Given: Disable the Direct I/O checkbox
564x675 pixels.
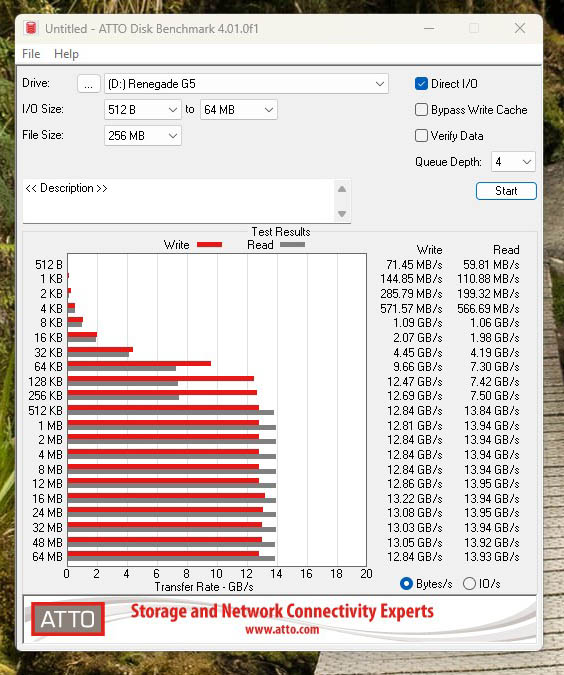Looking at the screenshot, I should pyautogui.click(x=421, y=84).
